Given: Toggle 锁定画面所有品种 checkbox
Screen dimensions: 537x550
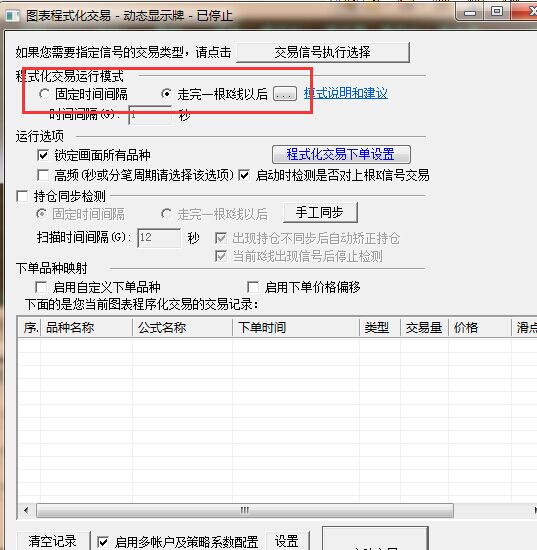Looking at the screenshot, I should [x=43, y=155].
